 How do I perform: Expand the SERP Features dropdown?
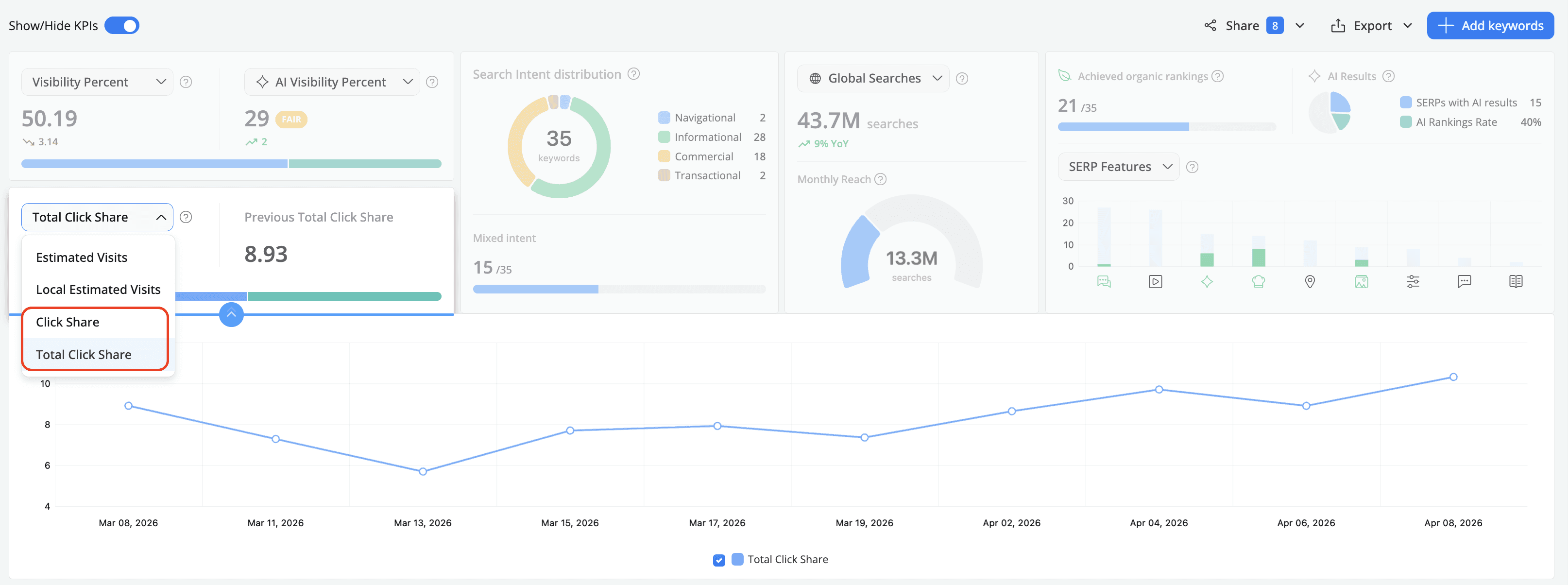click(x=1118, y=166)
